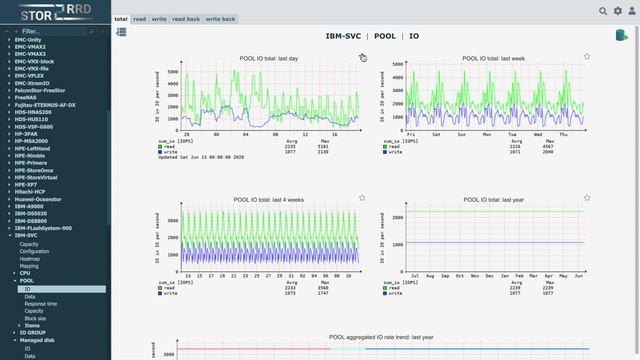Expand the EMC-VMAX2 tree node arrow
Viewport: 640px width, 360px height.
tap(9, 47)
